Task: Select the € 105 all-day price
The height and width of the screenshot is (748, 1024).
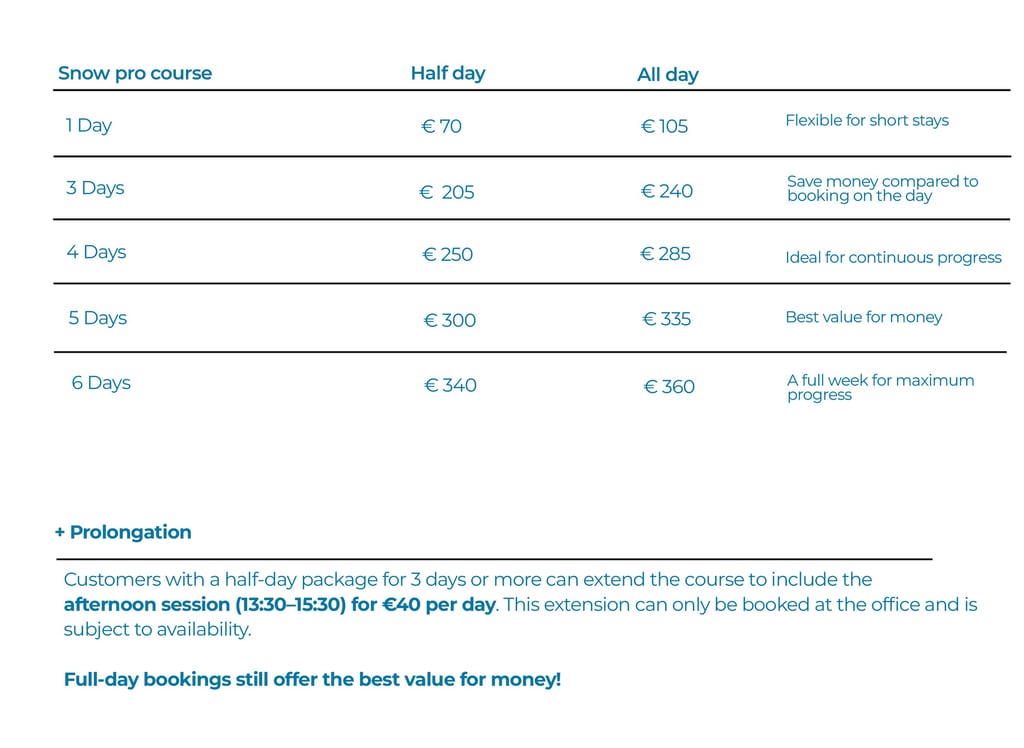Action: click(664, 127)
